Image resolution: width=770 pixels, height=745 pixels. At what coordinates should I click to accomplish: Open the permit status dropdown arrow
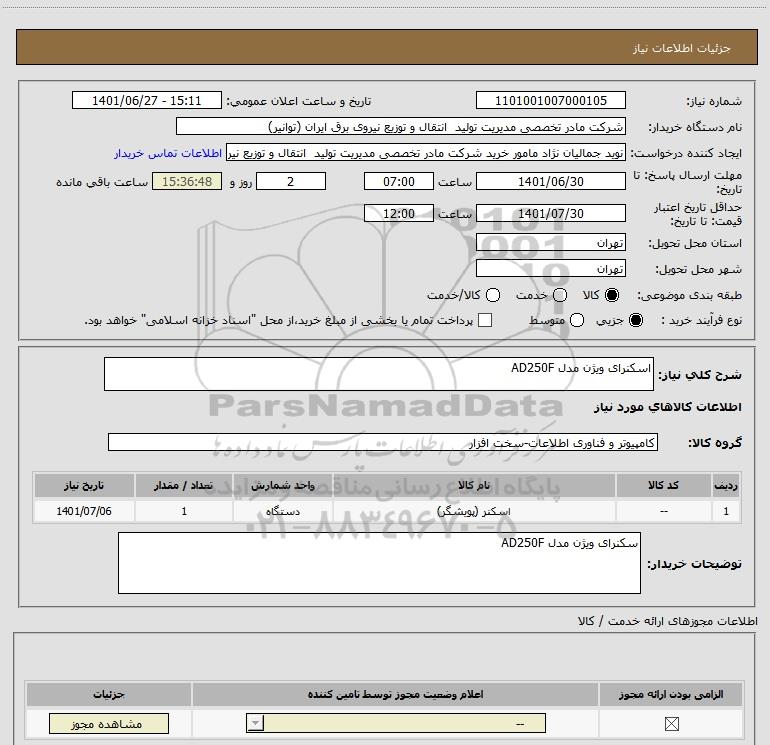point(255,723)
